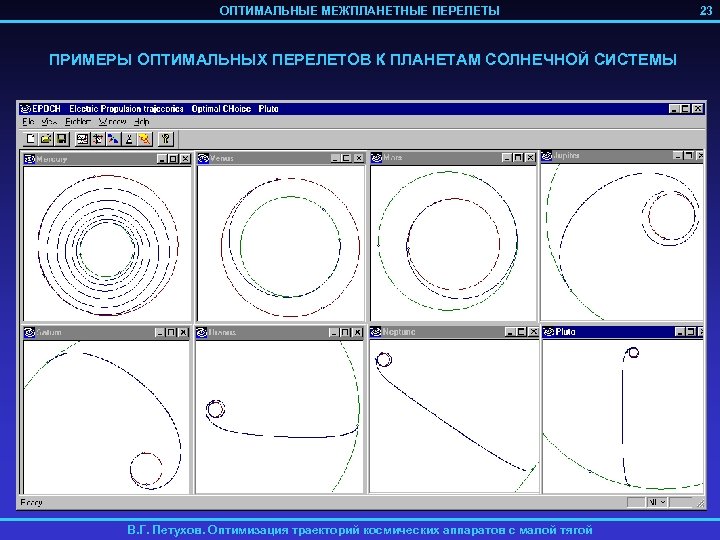Minimize the Mars window
720x540 pixels.
click(507, 158)
